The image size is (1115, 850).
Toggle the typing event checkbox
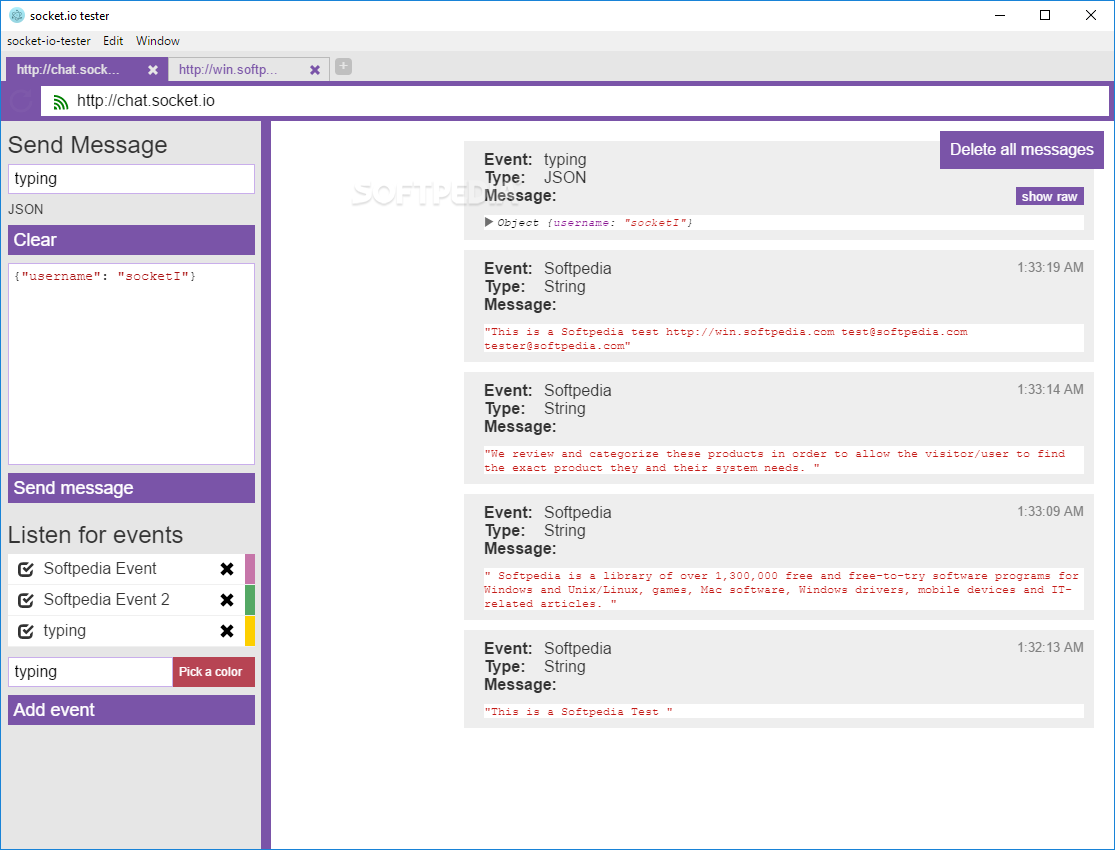click(26, 631)
